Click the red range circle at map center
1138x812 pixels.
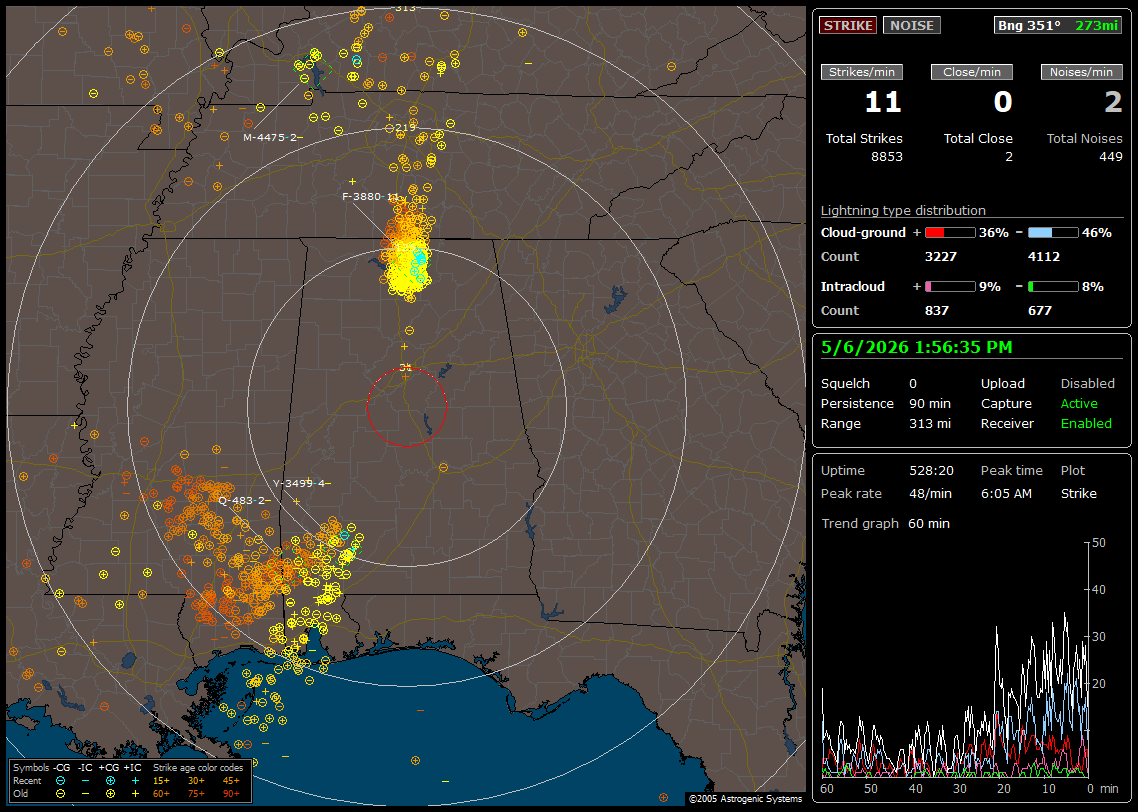[406, 406]
